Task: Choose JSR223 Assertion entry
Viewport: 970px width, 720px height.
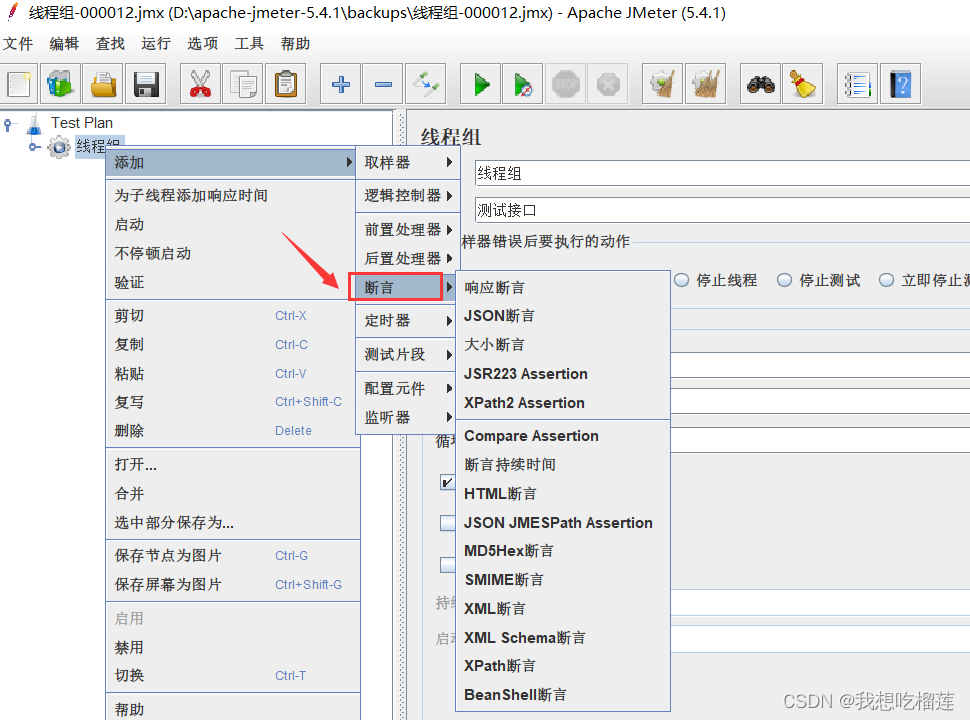Action: (x=563, y=374)
